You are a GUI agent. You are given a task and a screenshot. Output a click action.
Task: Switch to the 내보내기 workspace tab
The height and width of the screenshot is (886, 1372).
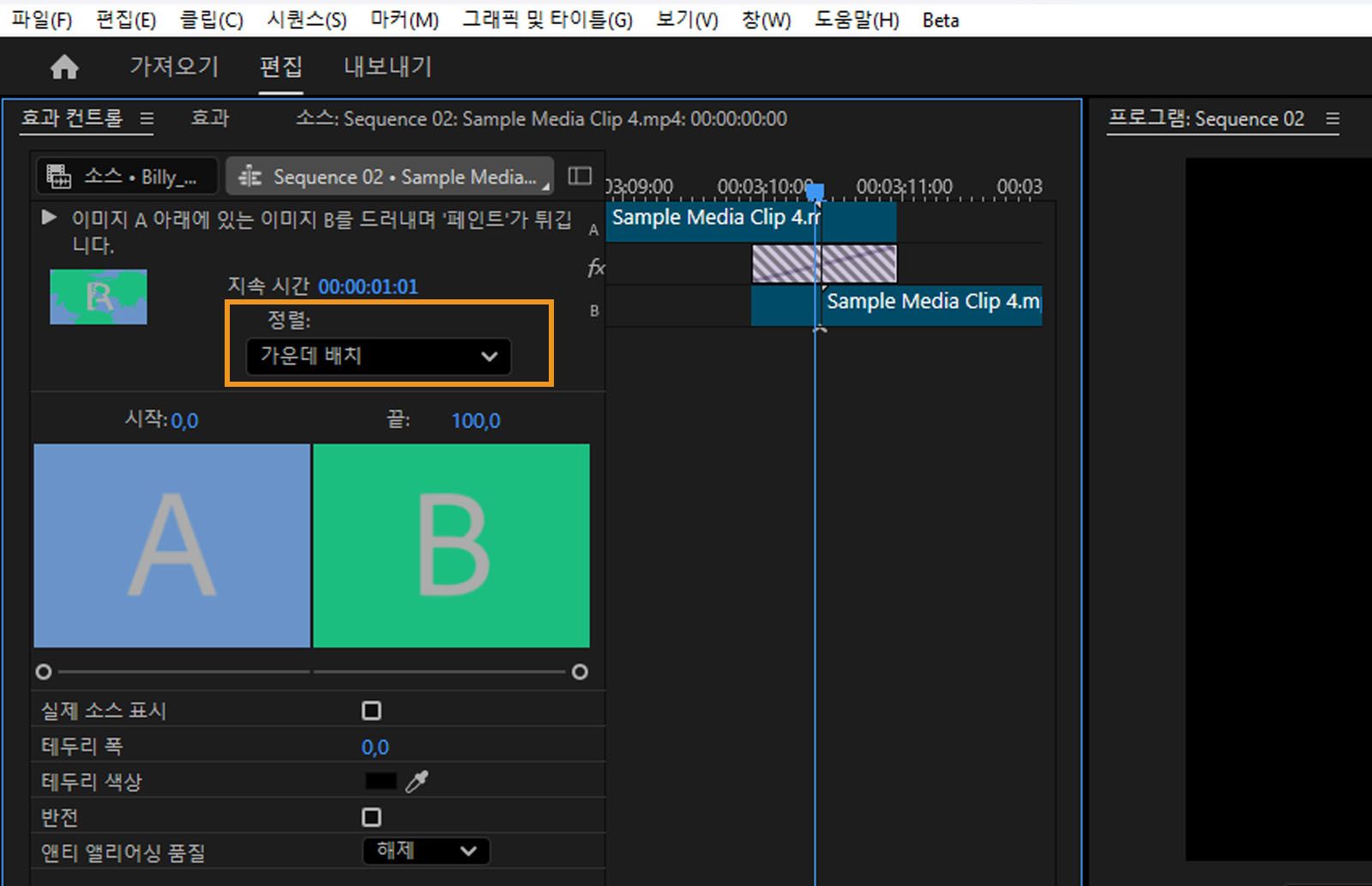(x=388, y=66)
